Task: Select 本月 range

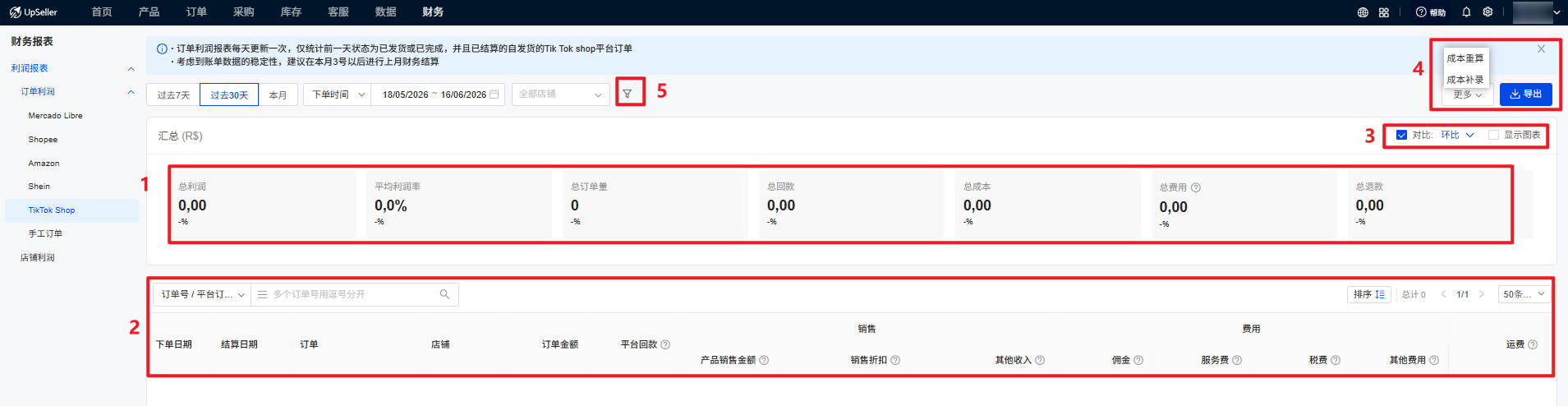Action: click(278, 95)
